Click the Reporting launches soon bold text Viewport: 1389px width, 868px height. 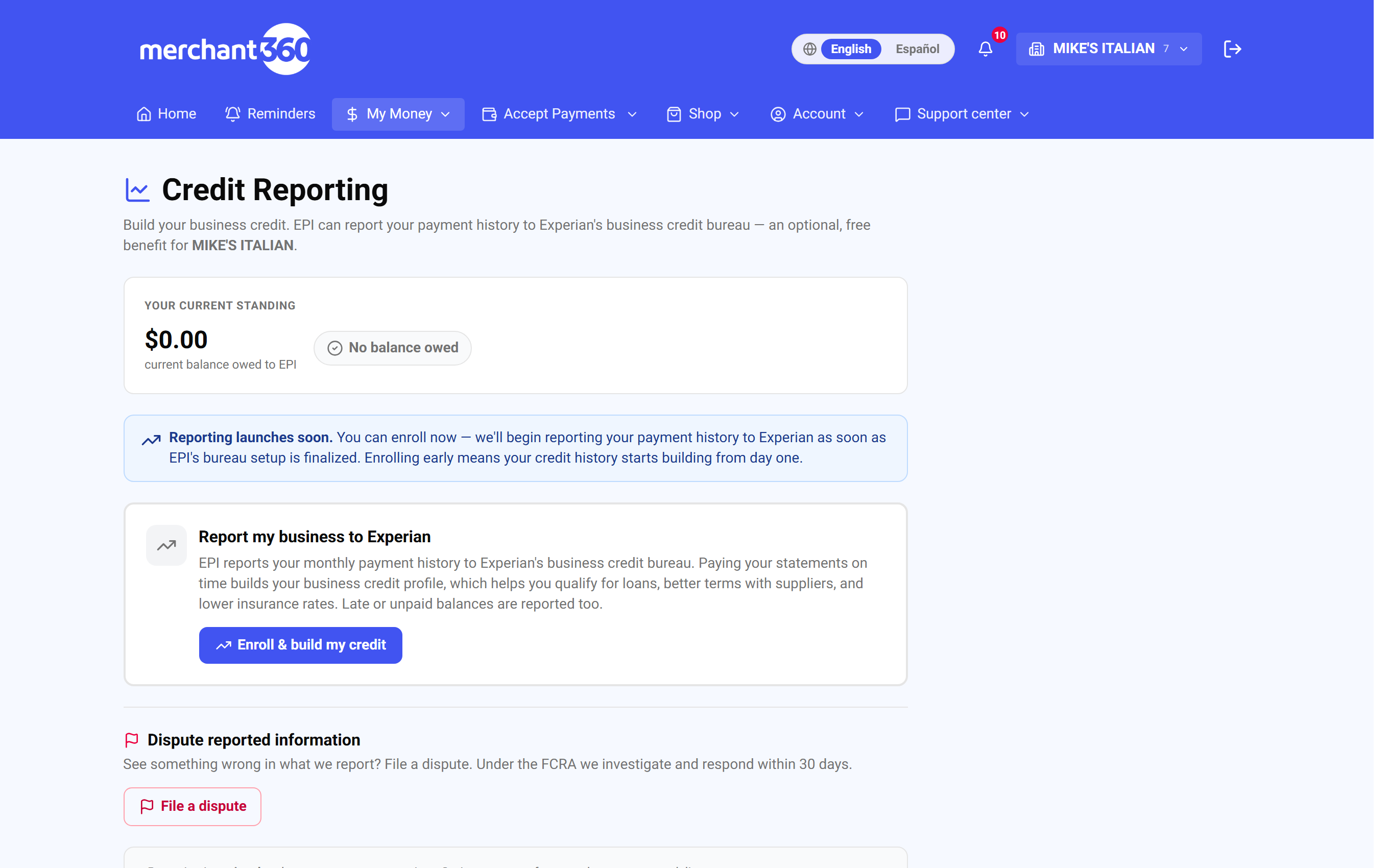point(251,438)
